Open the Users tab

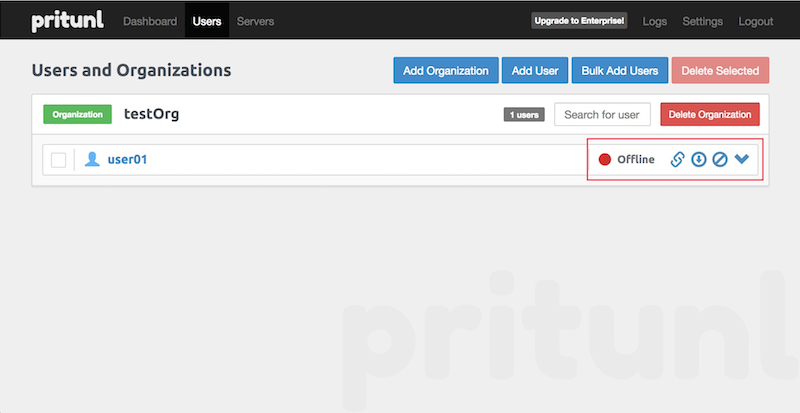point(207,21)
